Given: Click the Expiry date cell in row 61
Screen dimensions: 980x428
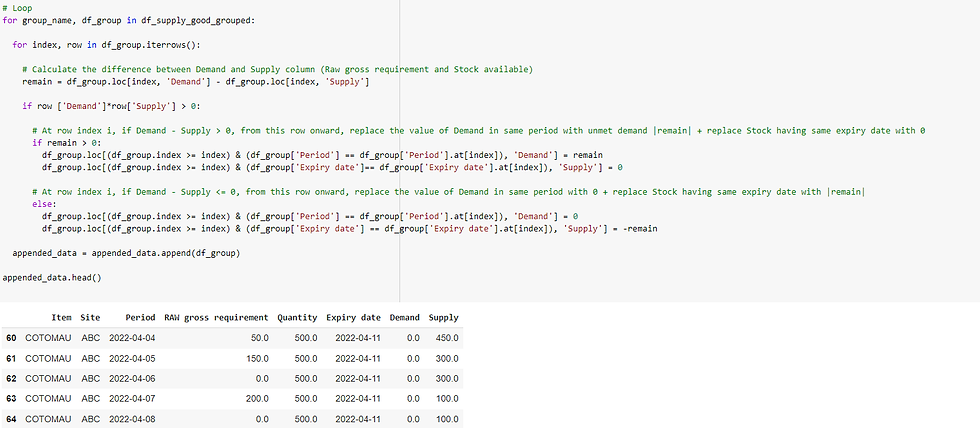Looking at the screenshot, I should pos(358,359).
